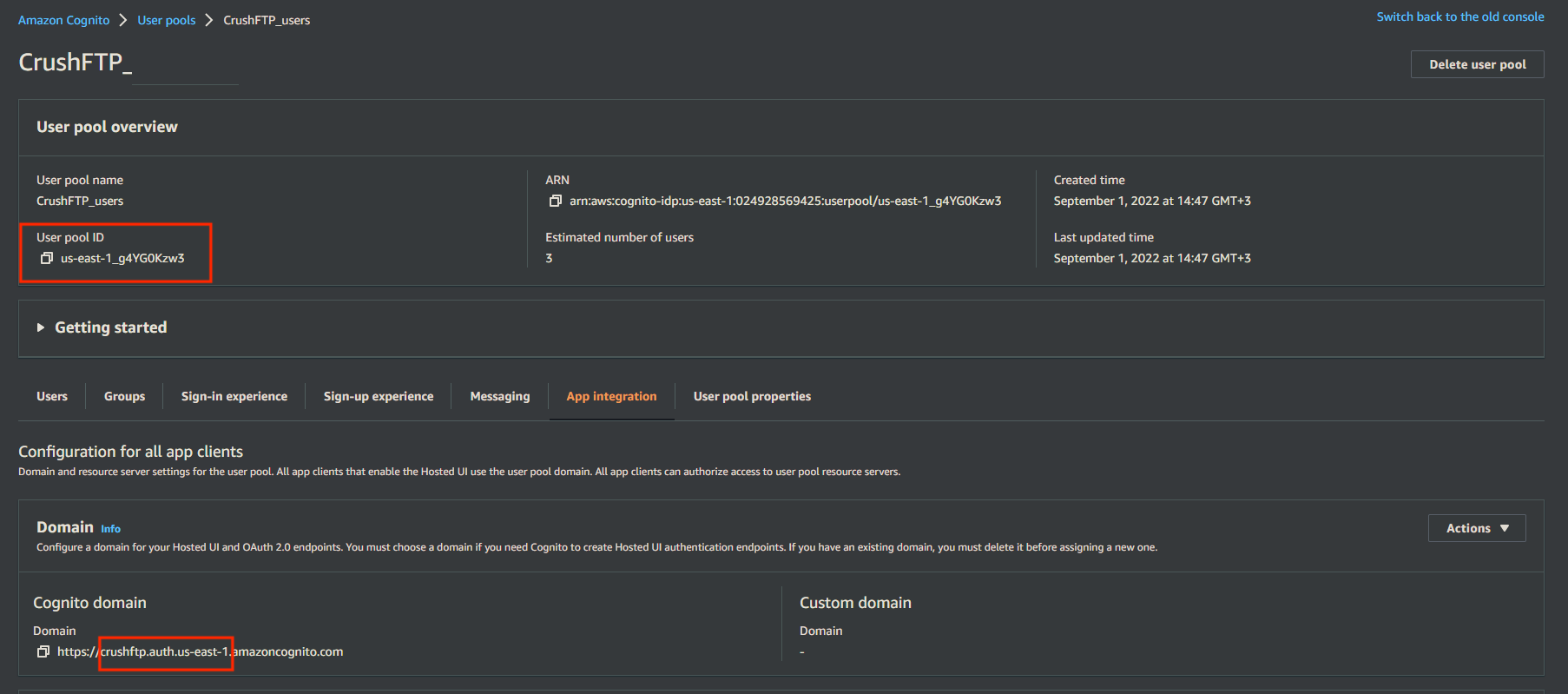Select the ARN string text

point(786,201)
